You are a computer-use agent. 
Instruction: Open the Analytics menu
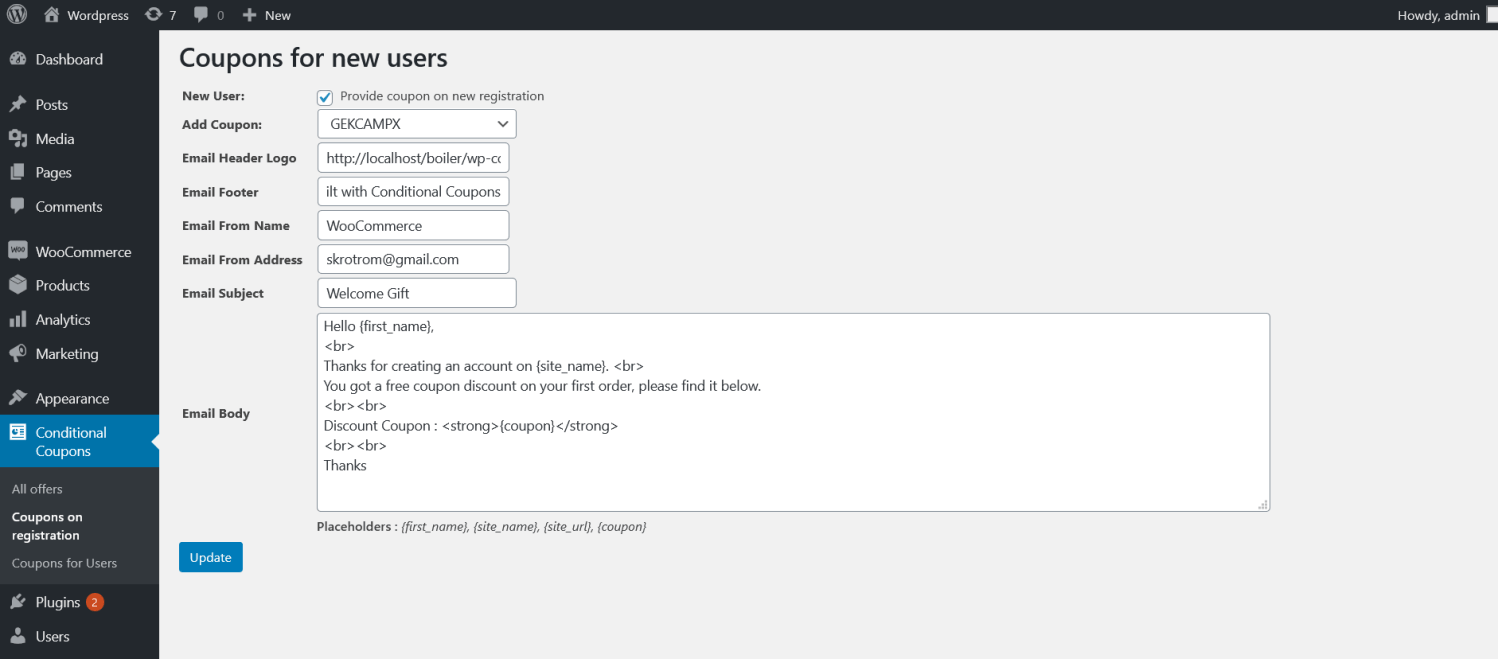pos(63,319)
